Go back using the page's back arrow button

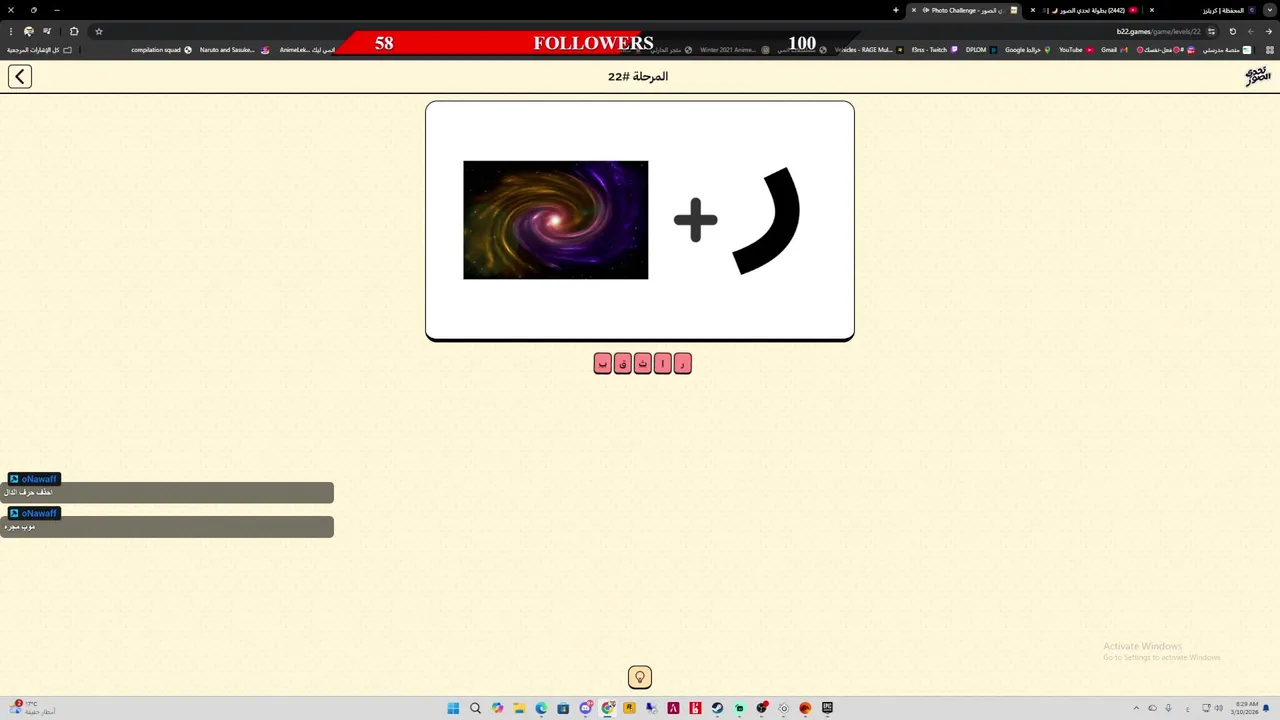(x=20, y=77)
